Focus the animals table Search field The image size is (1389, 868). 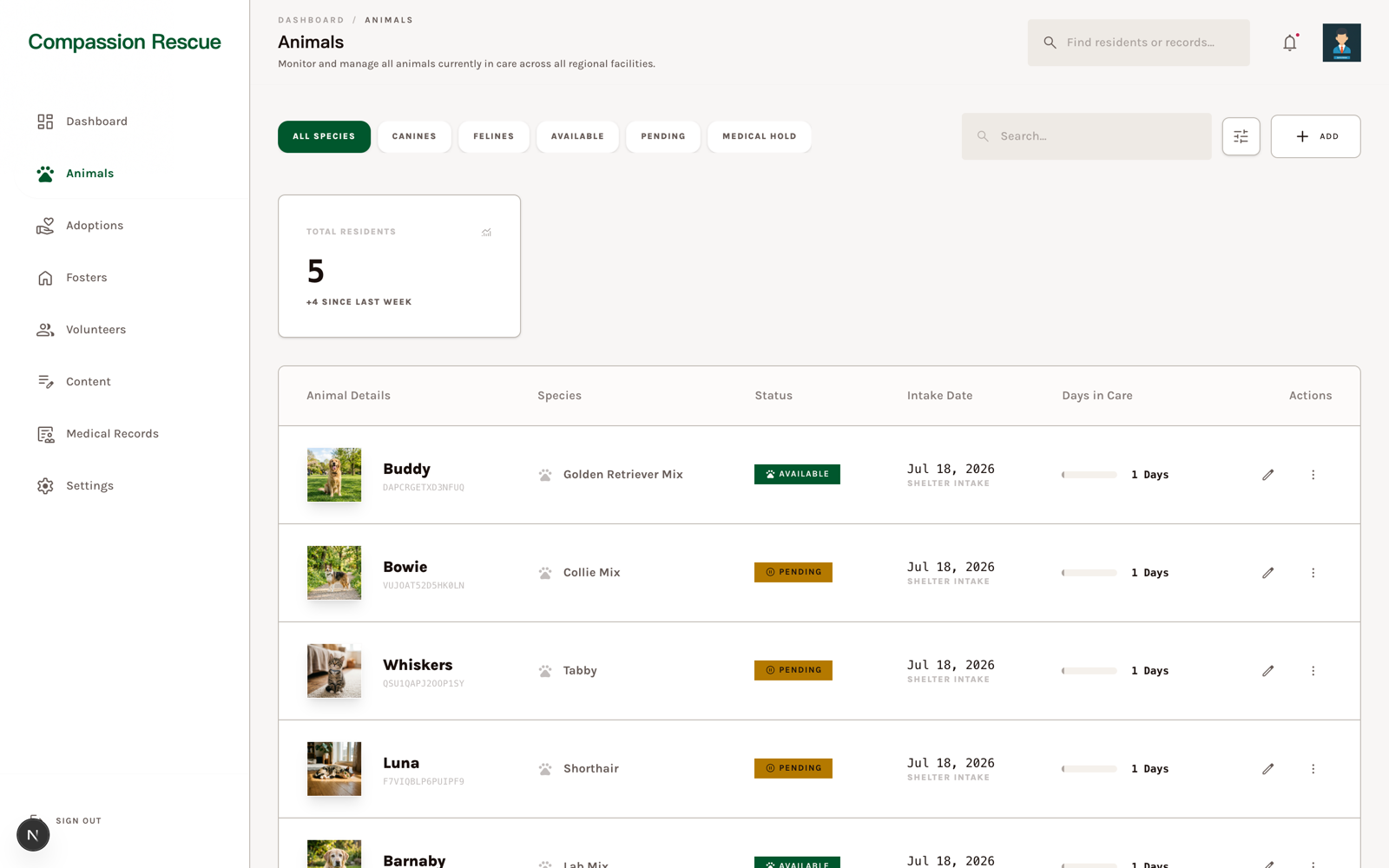[1086, 136]
